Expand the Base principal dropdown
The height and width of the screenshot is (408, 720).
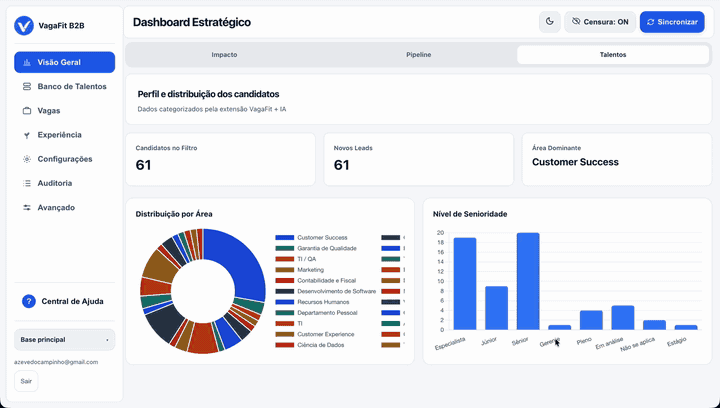coord(65,340)
